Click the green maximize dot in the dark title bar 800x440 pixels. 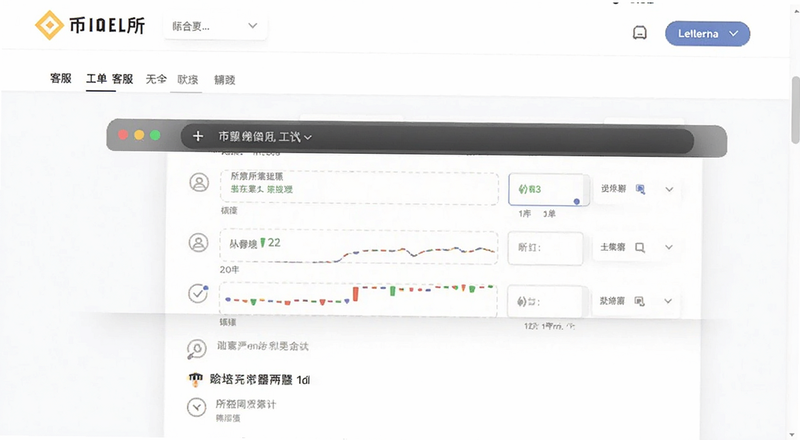tap(155, 135)
